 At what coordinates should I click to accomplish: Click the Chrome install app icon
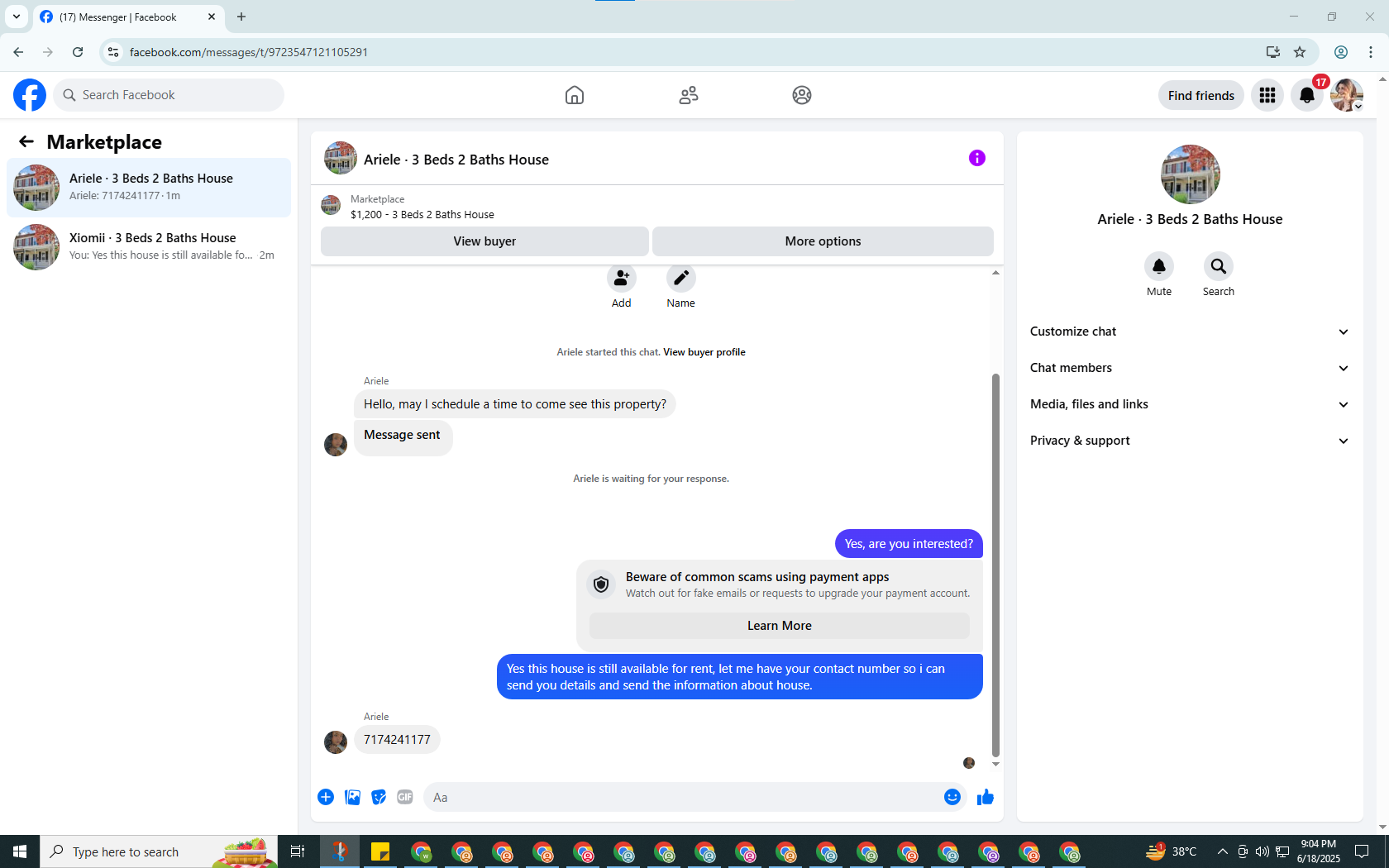click(x=1273, y=52)
